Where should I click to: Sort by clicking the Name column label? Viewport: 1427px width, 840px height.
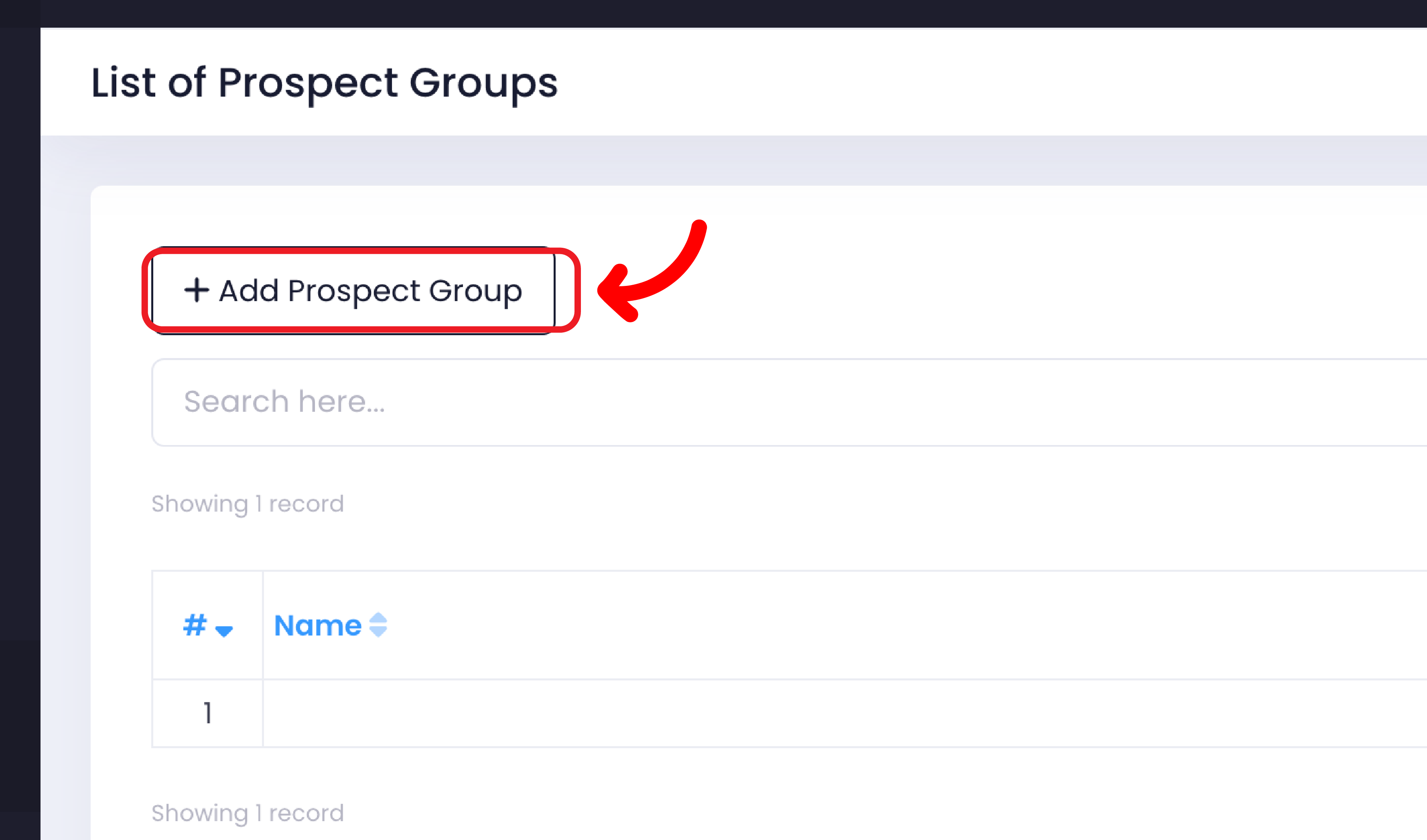(x=317, y=625)
